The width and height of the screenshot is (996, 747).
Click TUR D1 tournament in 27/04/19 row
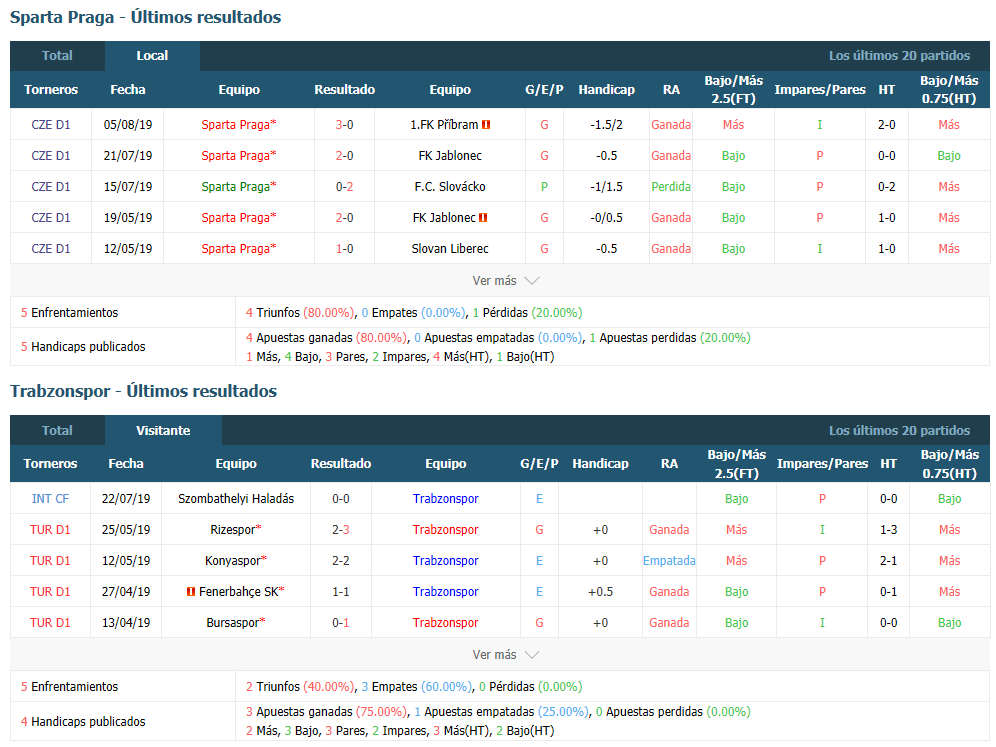pos(50,592)
